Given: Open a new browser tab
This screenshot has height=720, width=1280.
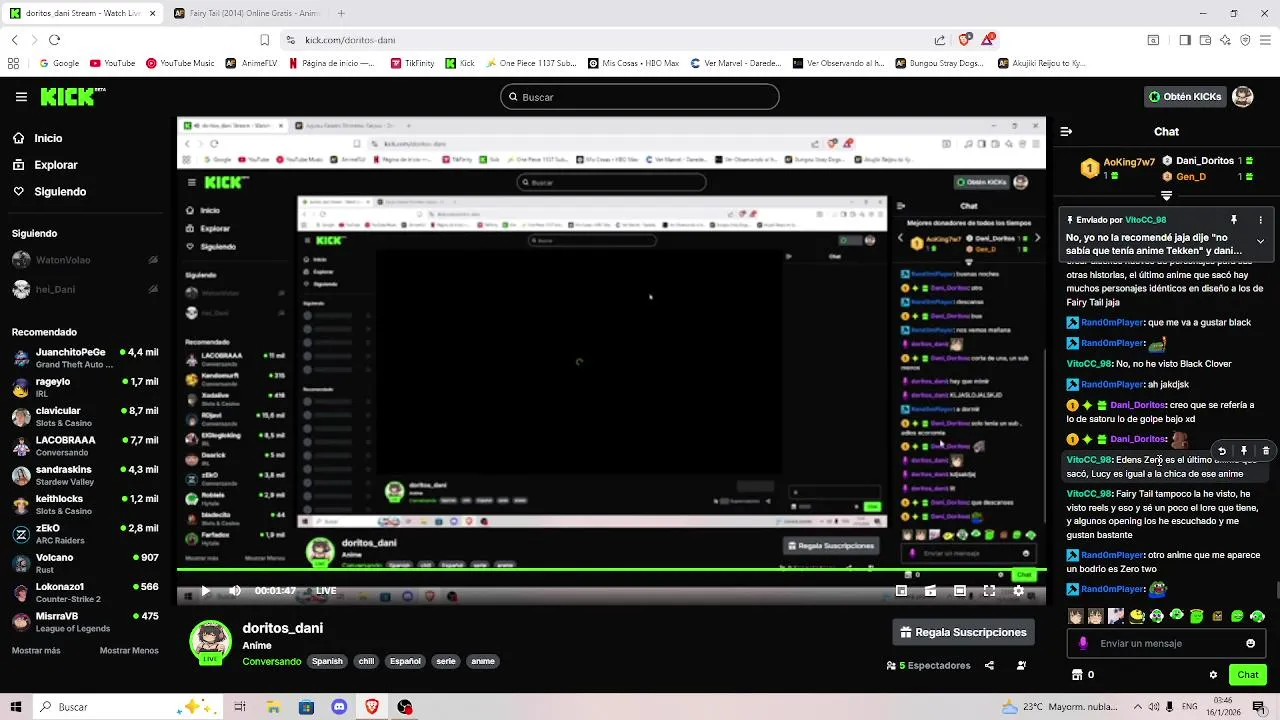Looking at the screenshot, I should pyautogui.click(x=341, y=13).
